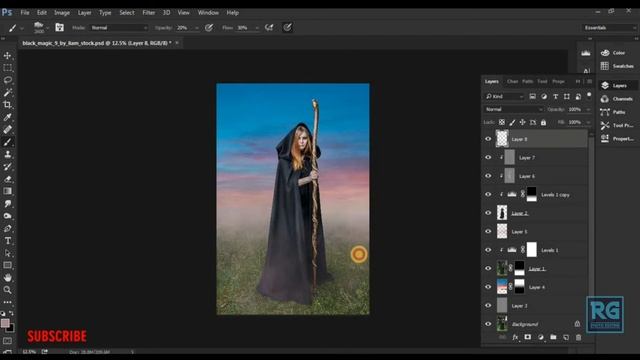Viewport: 640px width, 360px height.
Task: Open the brush preset picker dropdown
Action: (x=47, y=28)
